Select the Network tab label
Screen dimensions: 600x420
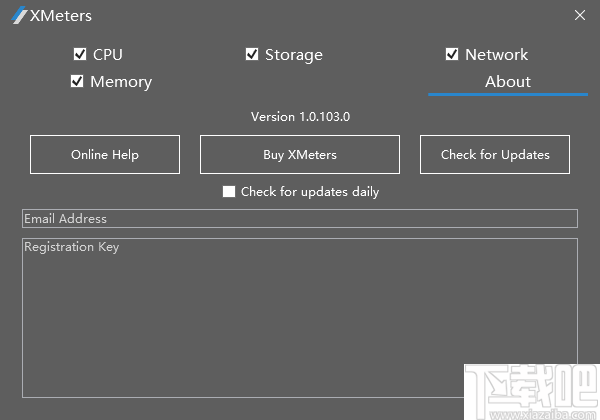[496, 54]
